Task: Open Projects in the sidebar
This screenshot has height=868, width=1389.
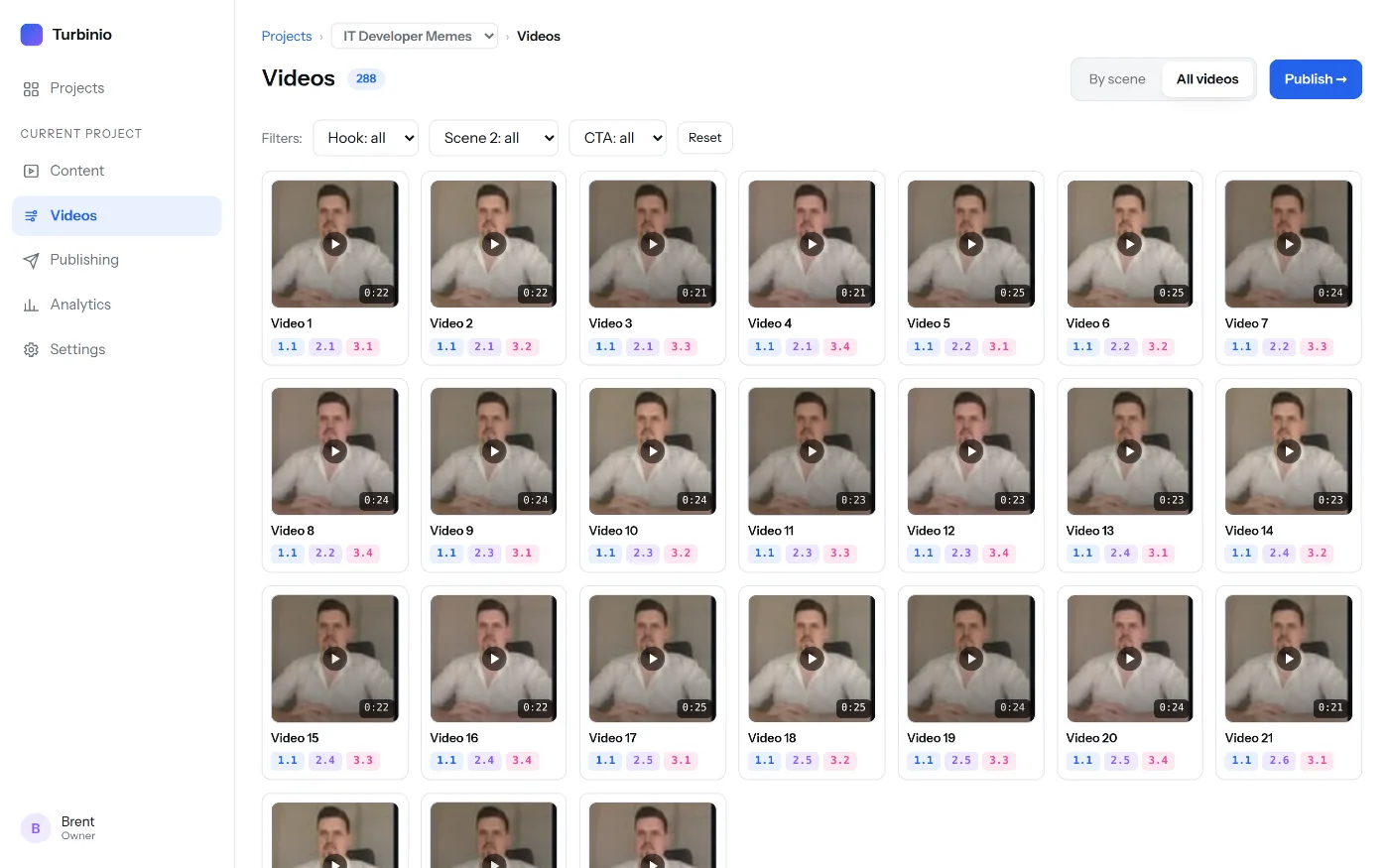Action: tap(116, 88)
